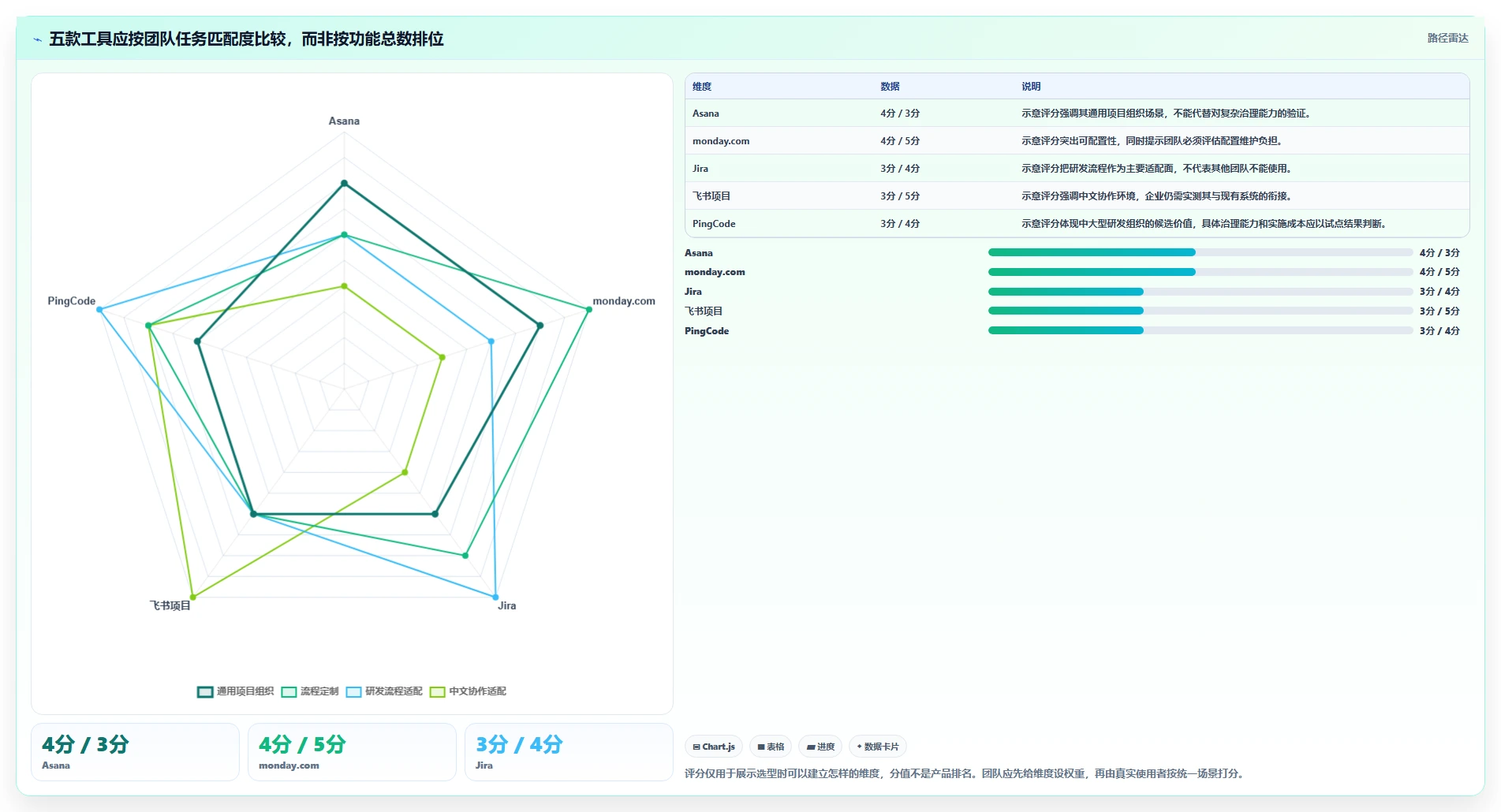Screen dimensions: 1501x812
Task: Open the Jira 3分 / 4分 score card
Action: (569, 752)
